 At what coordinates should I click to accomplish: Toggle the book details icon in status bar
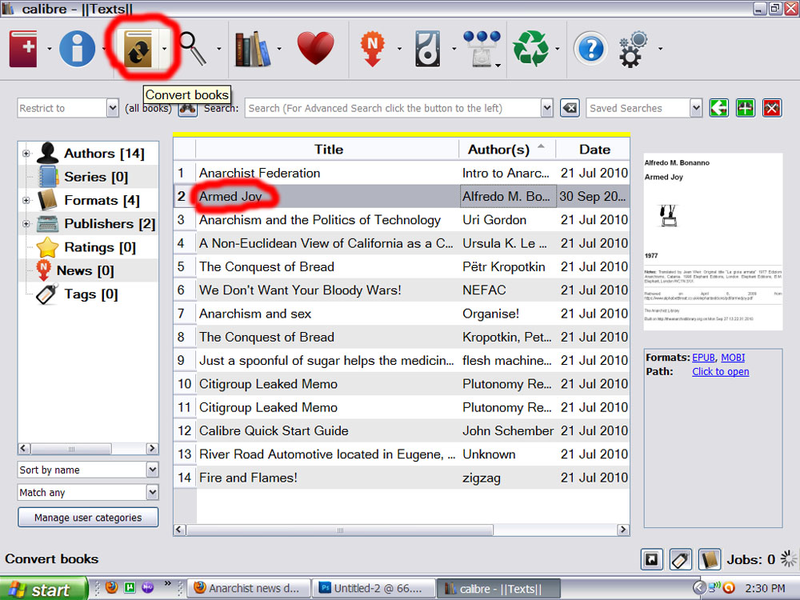click(x=710, y=560)
